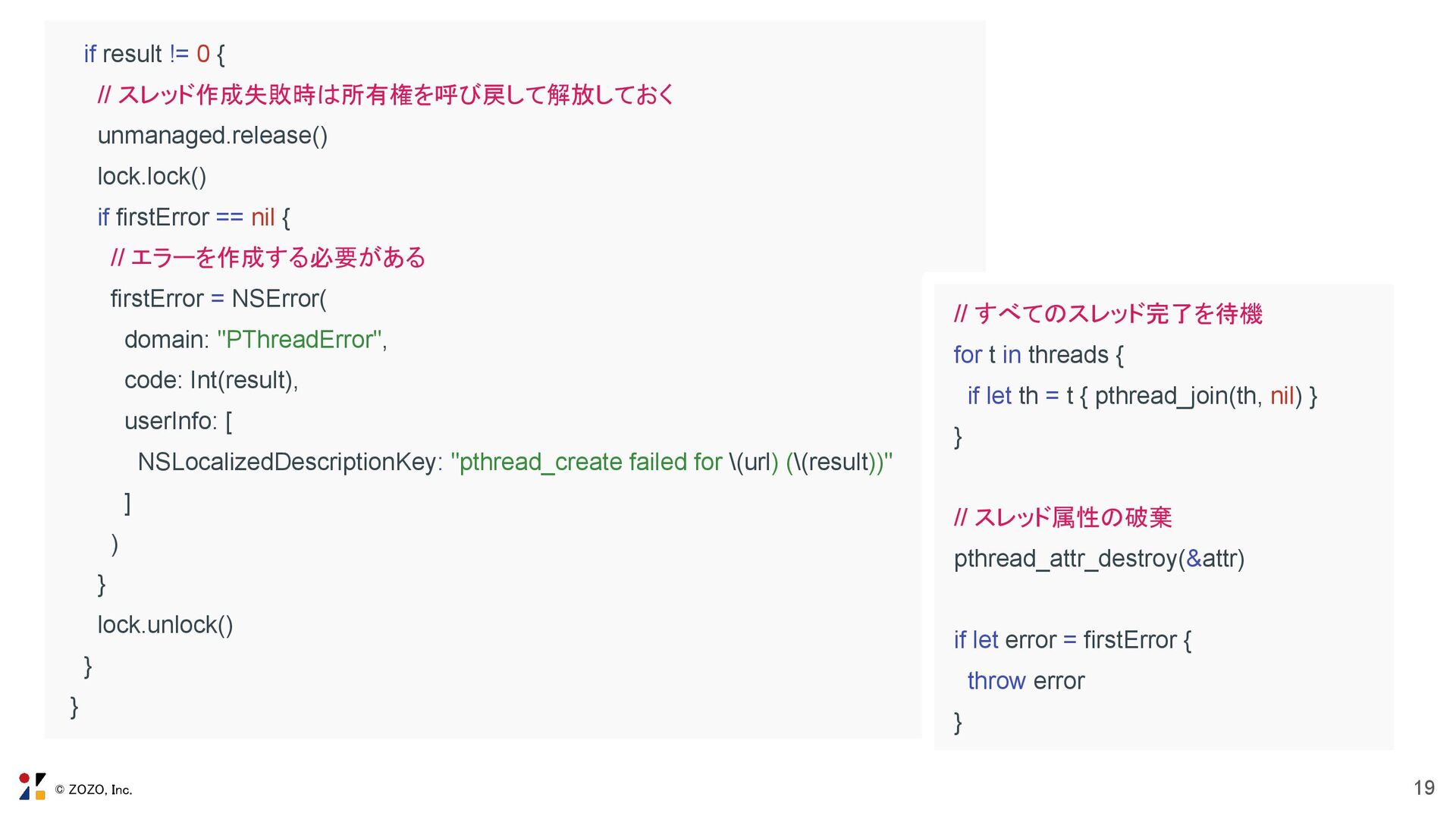
Task: Click the ZOZO logo icon
Action: 32,786
